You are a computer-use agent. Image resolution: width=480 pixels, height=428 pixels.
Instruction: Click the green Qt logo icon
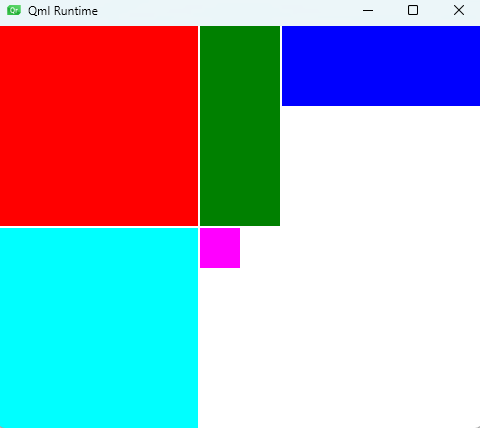(14, 10)
